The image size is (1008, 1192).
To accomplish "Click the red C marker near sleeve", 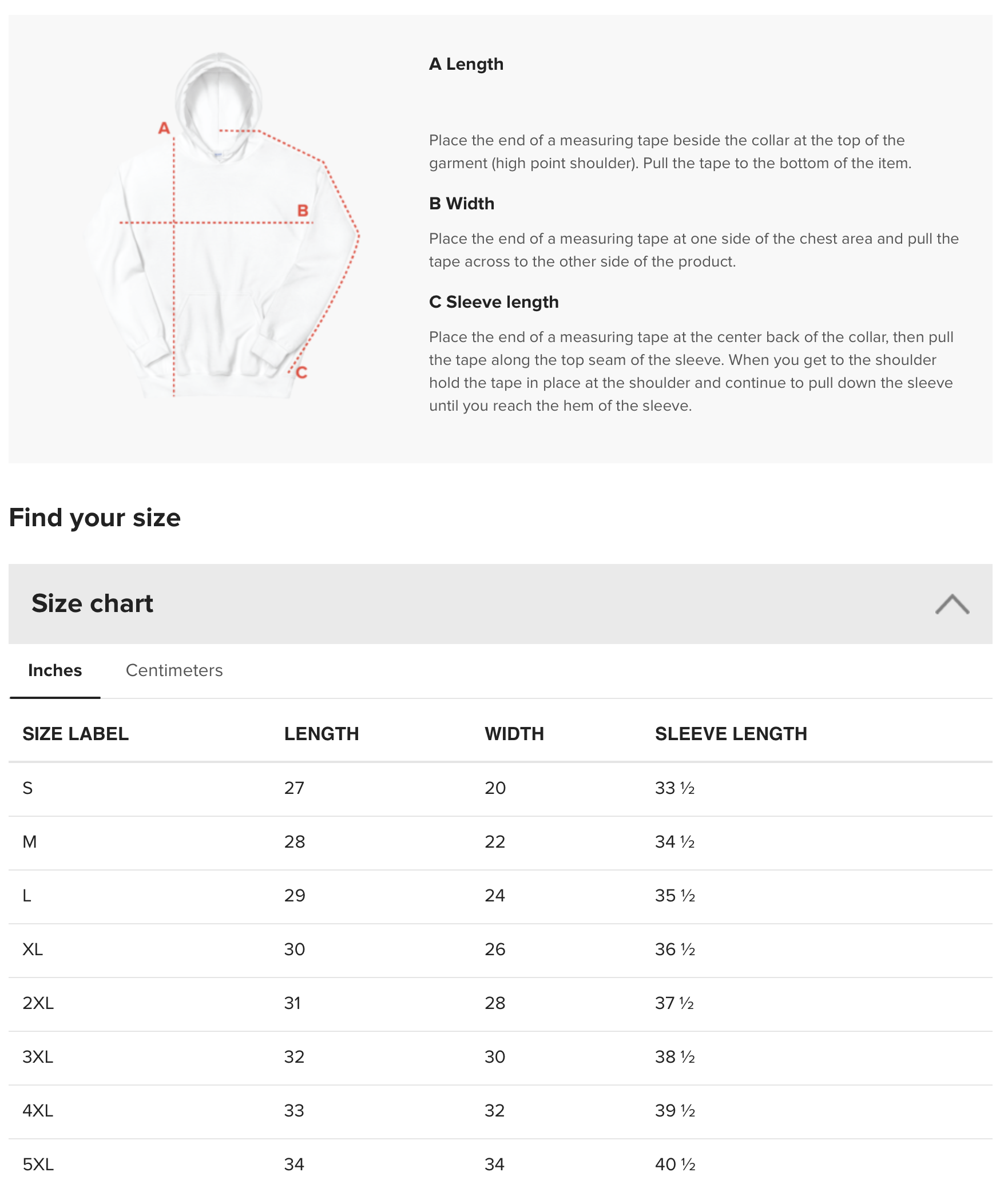I will pos(301,373).
